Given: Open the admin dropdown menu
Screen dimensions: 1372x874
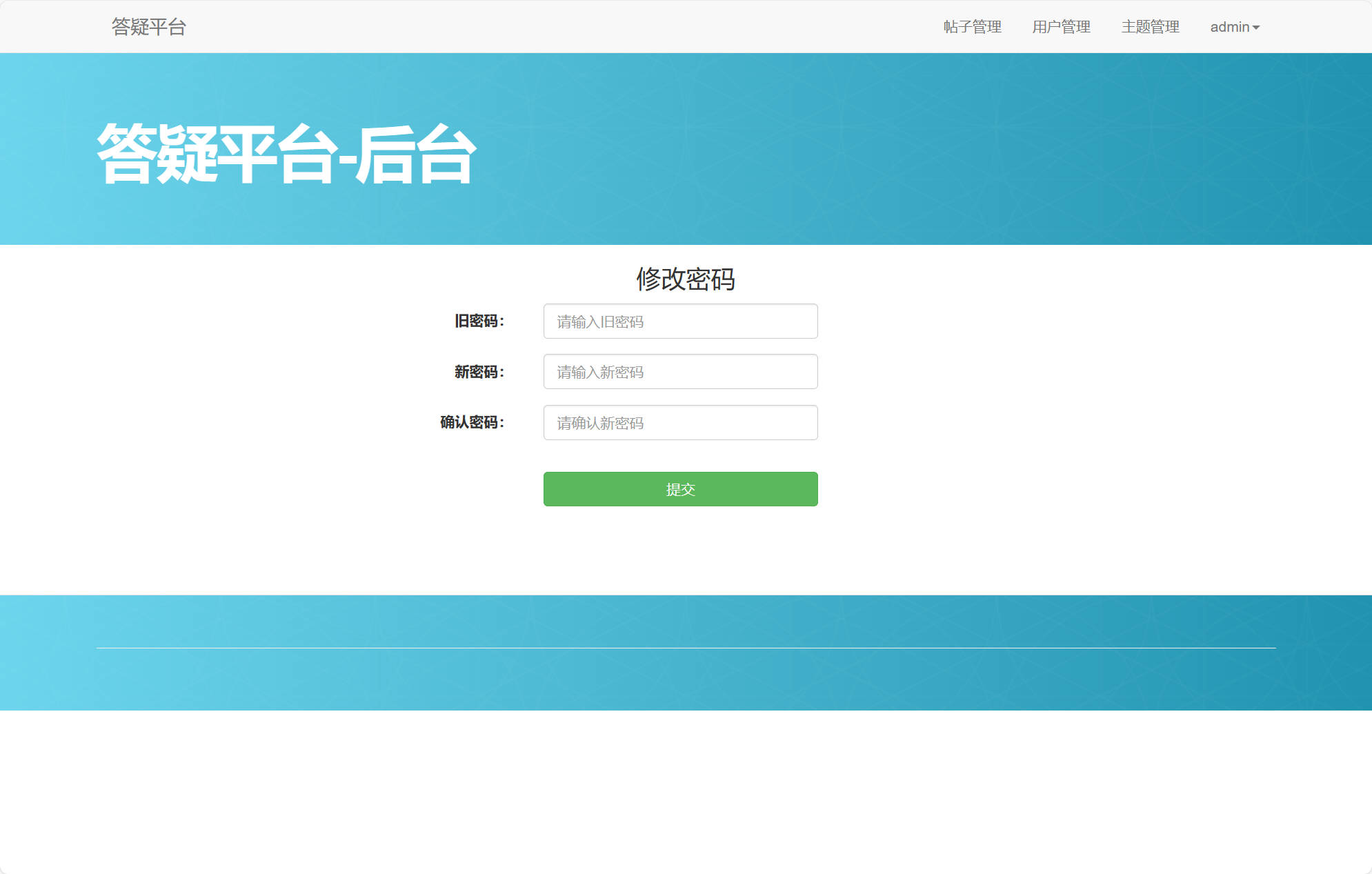Looking at the screenshot, I should click(x=1234, y=27).
